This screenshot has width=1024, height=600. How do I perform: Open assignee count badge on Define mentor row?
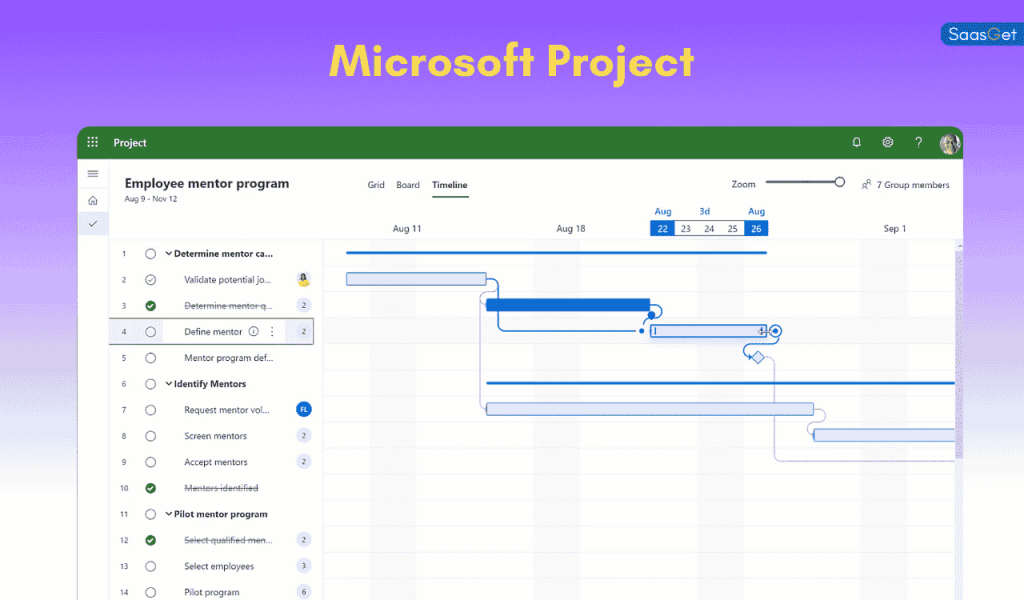coord(304,332)
